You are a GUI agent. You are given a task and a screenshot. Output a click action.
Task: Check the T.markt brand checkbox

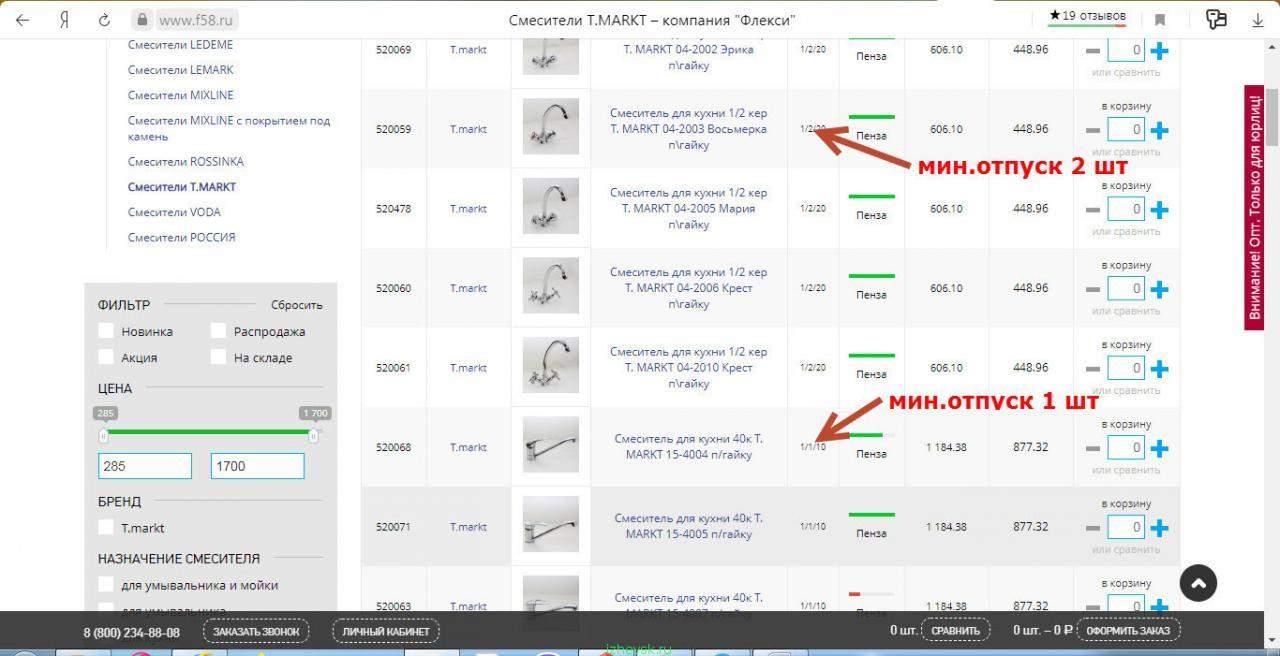(106, 527)
